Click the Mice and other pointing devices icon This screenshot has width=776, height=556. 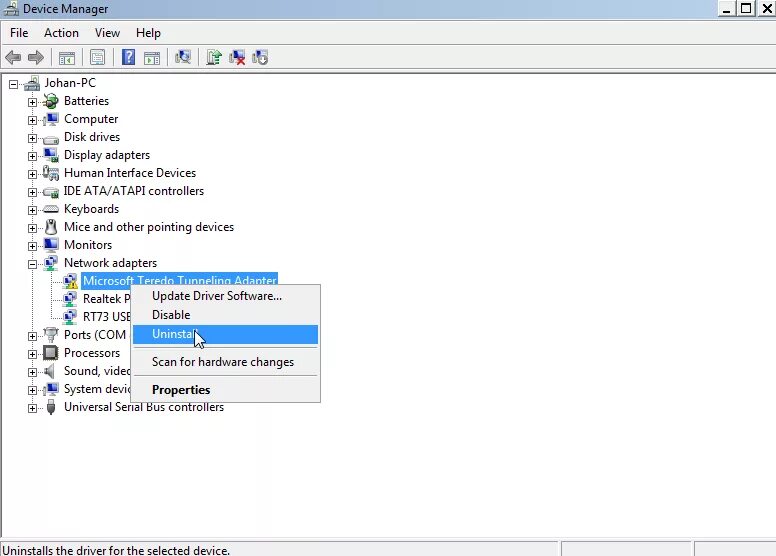[x=50, y=227]
